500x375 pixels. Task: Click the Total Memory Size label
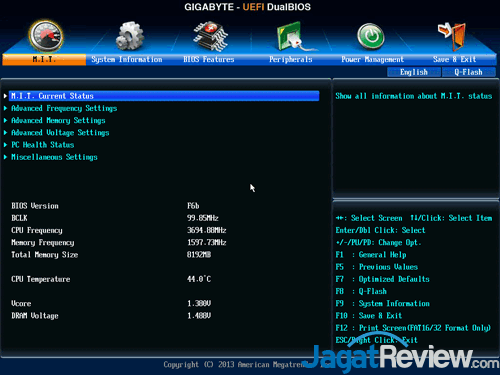coord(45,255)
